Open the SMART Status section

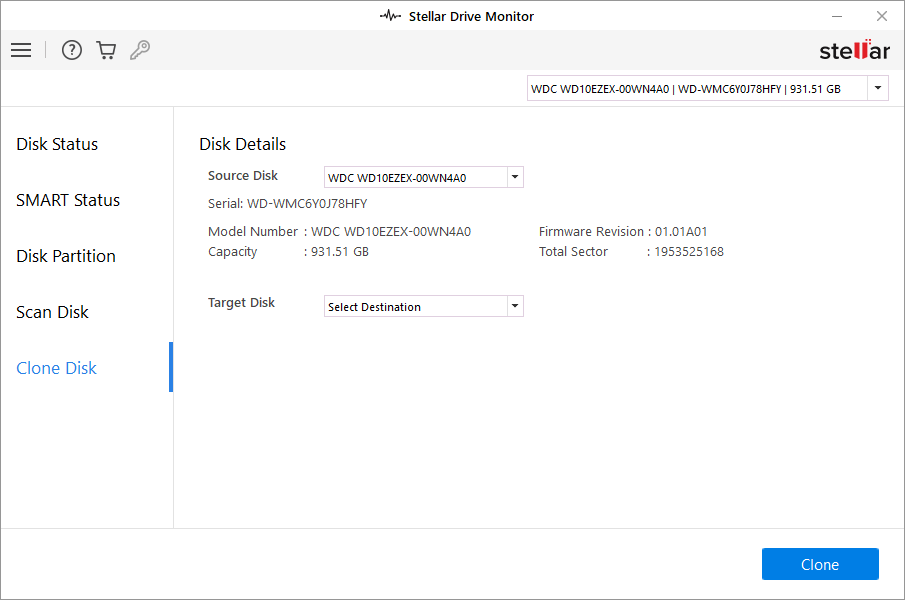(x=68, y=200)
